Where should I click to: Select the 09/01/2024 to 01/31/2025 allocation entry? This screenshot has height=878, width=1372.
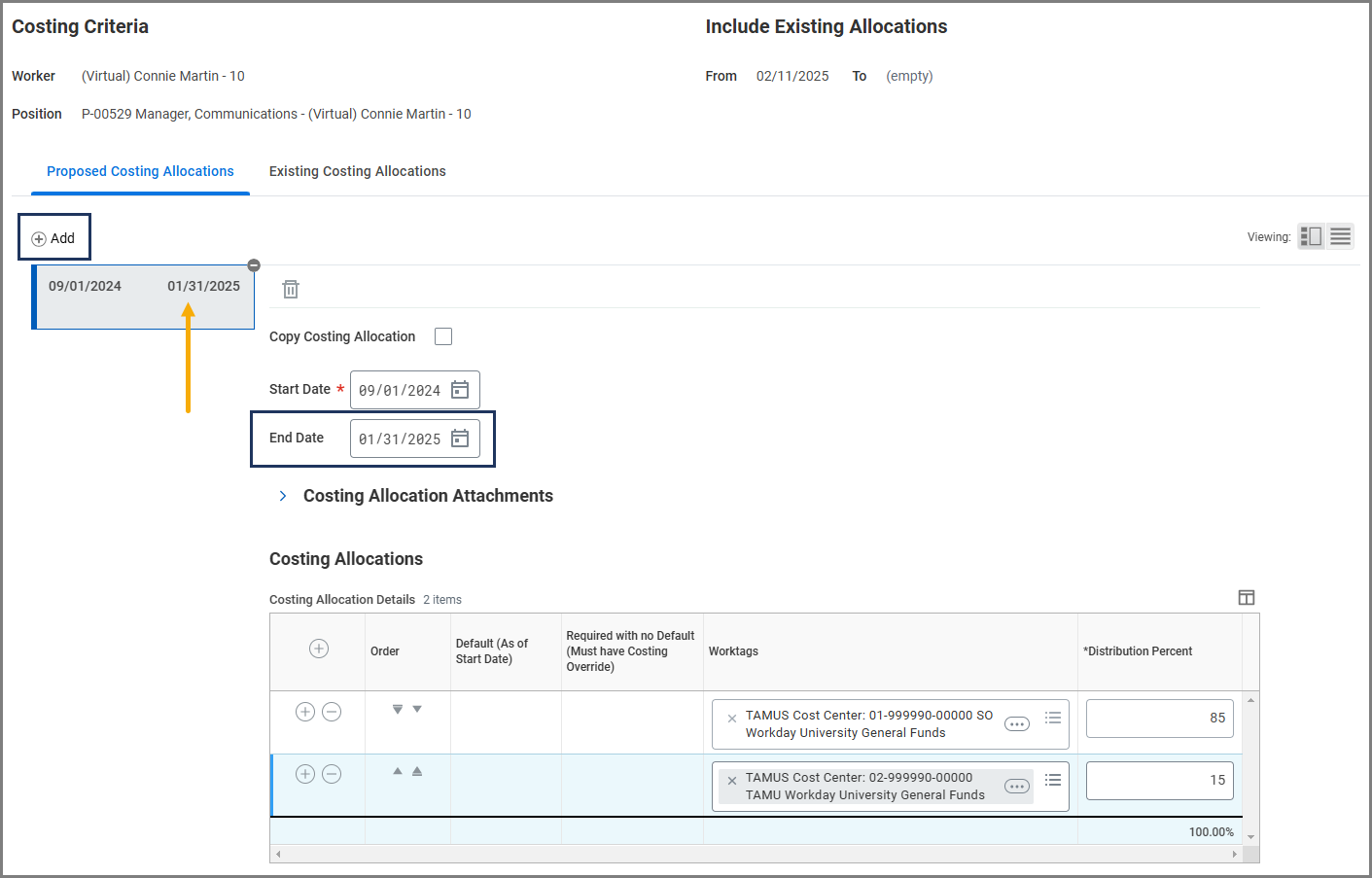143,297
